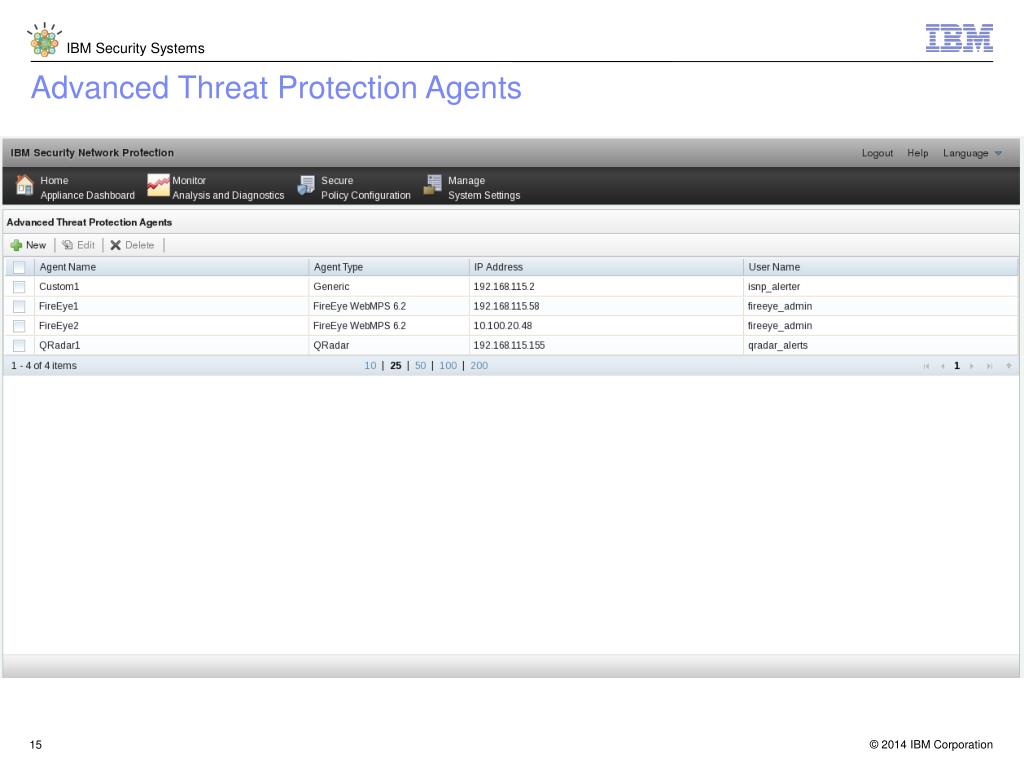
Task: Click the qradar_alerts user name
Action: click(x=778, y=345)
